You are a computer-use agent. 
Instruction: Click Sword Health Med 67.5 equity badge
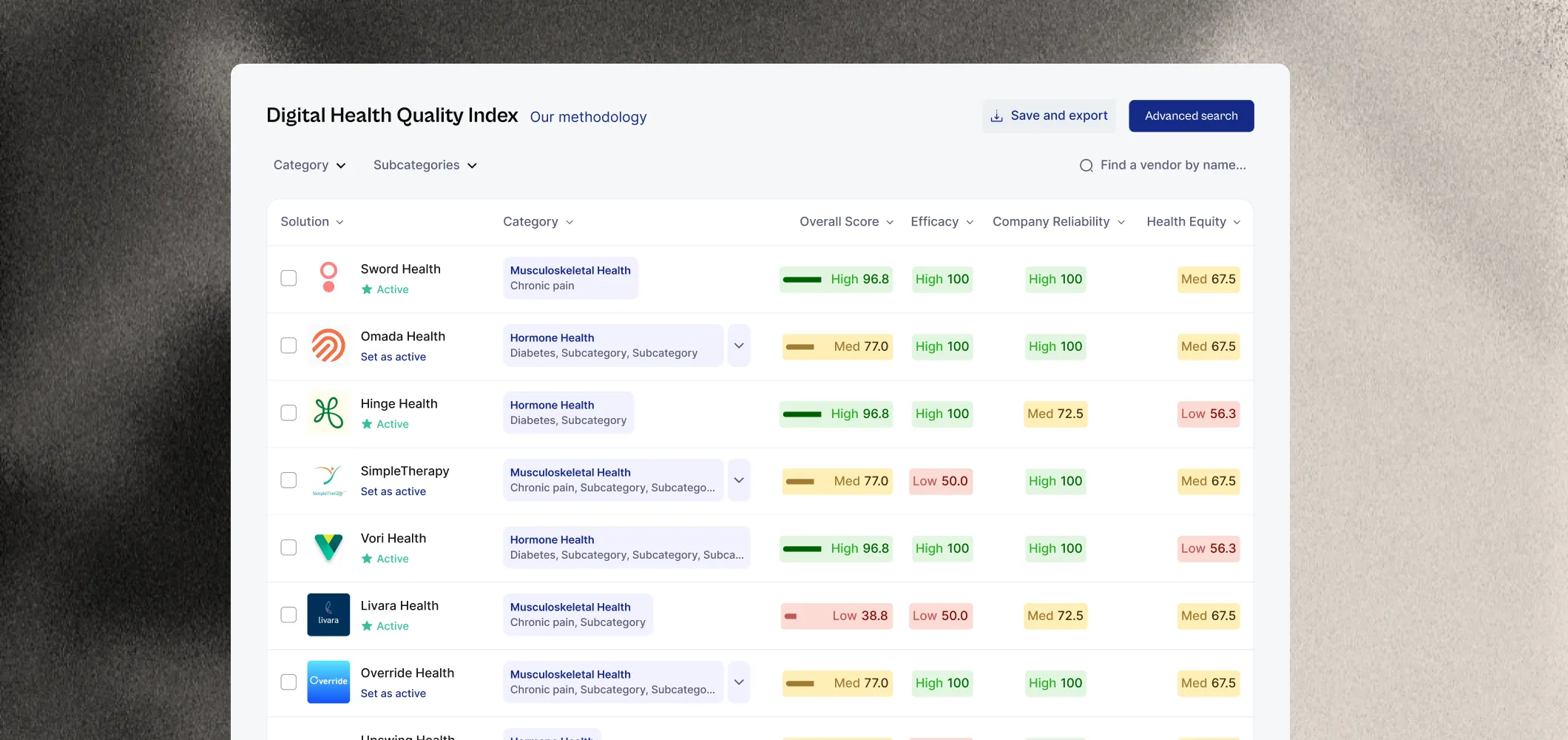point(1208,279)
